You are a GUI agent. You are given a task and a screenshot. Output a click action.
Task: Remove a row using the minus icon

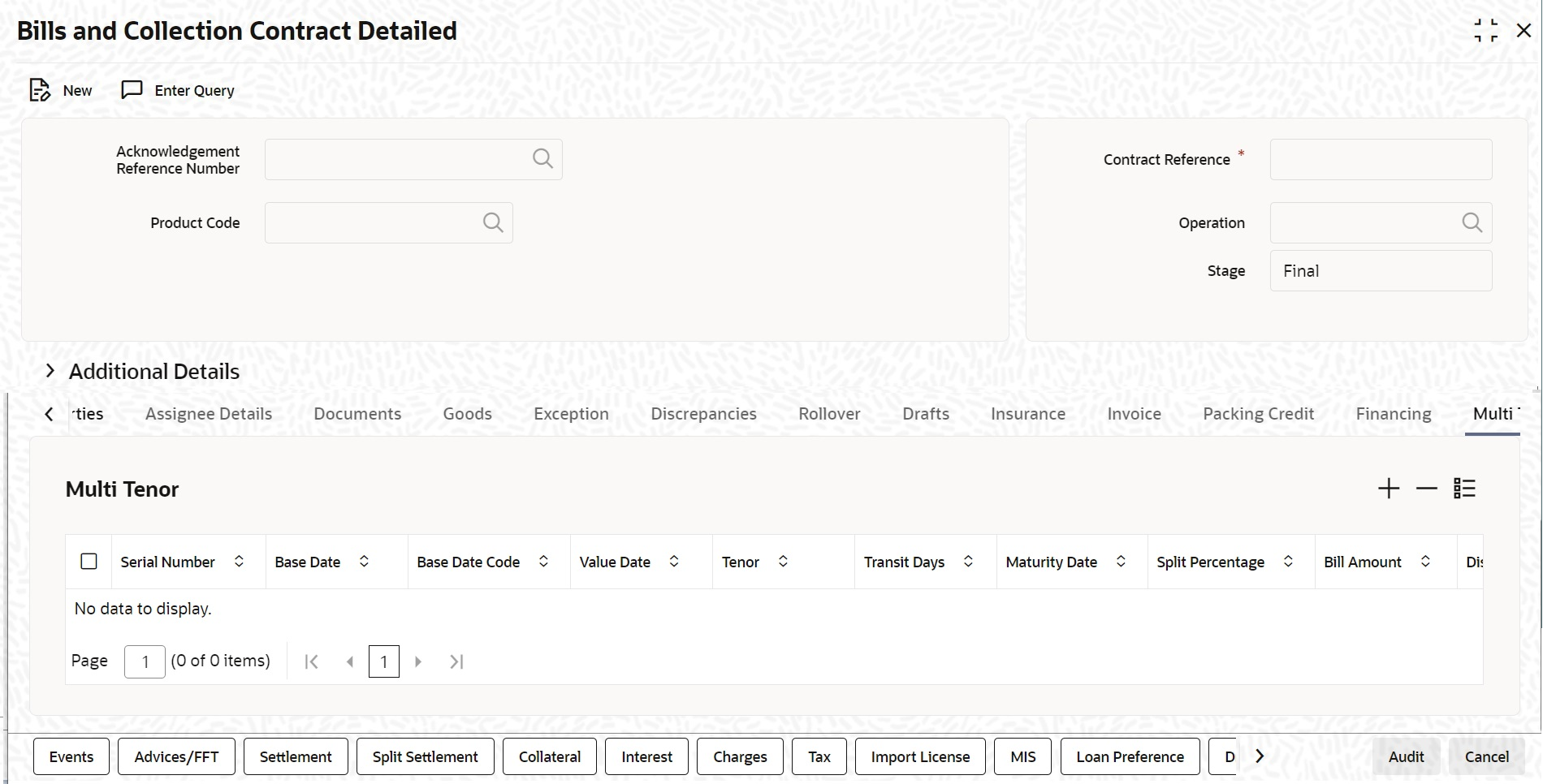pyautogui.click(x=1426, y=489)
